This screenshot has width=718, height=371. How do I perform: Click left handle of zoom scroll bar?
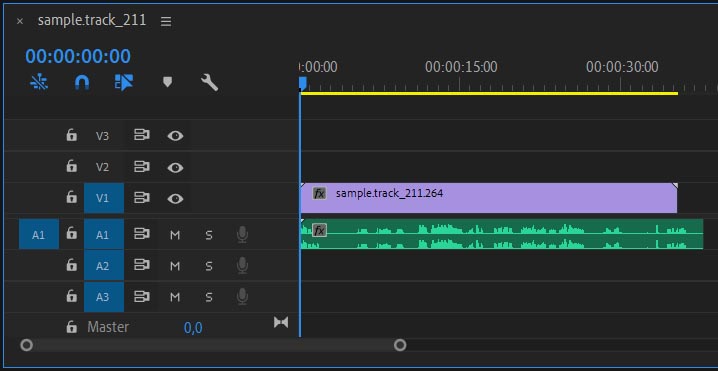click(x=27, y=345)
